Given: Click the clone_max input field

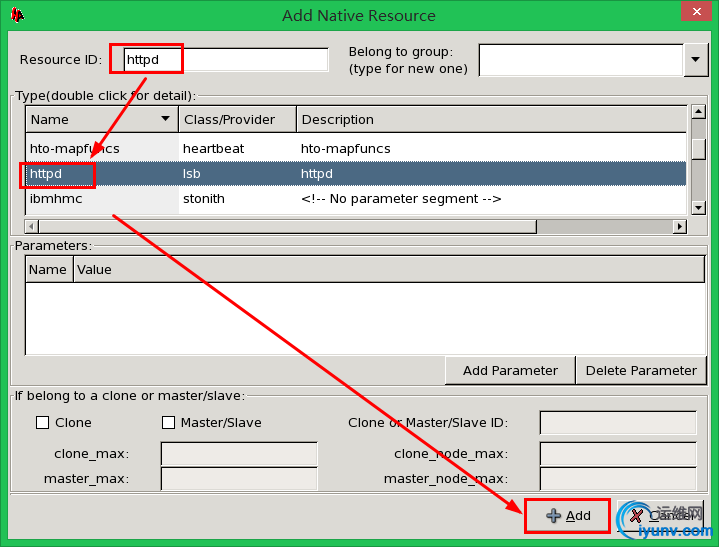Looking at the screenshot, I should [239, 454].
